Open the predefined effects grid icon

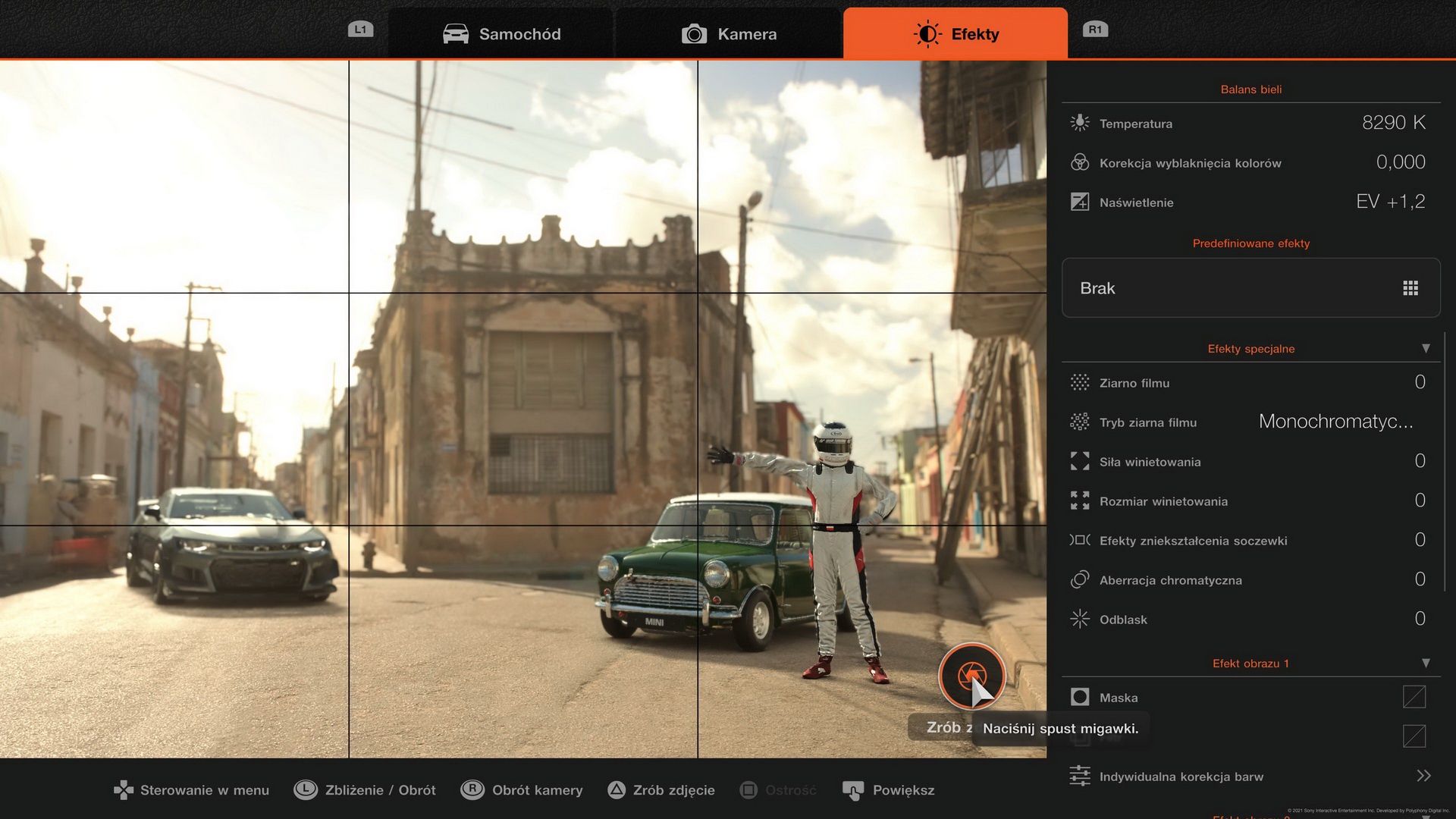[x=1410, y=288]
